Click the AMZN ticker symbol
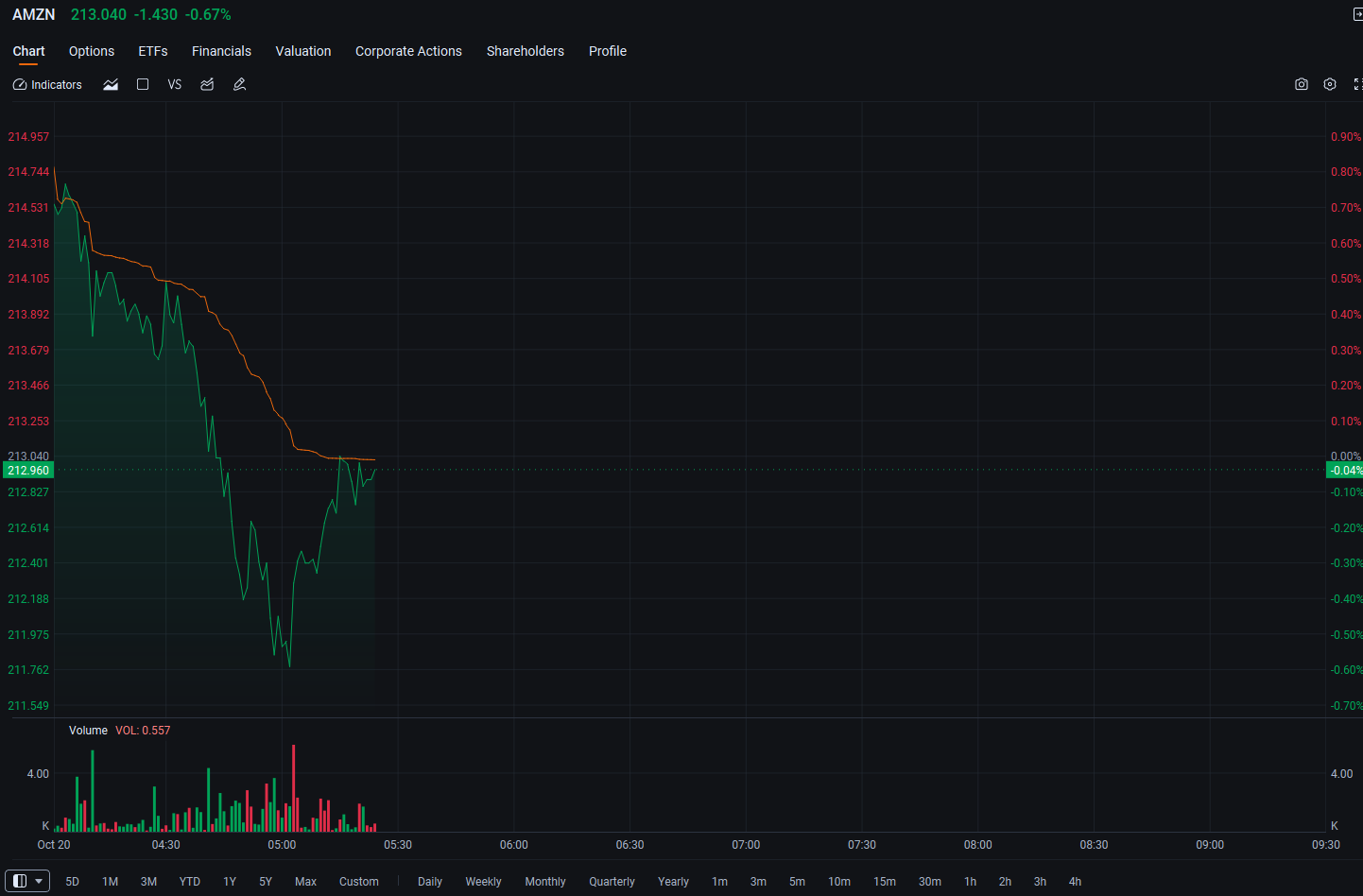The height and width of the screenshot is (896, 1363). point(34,15)
